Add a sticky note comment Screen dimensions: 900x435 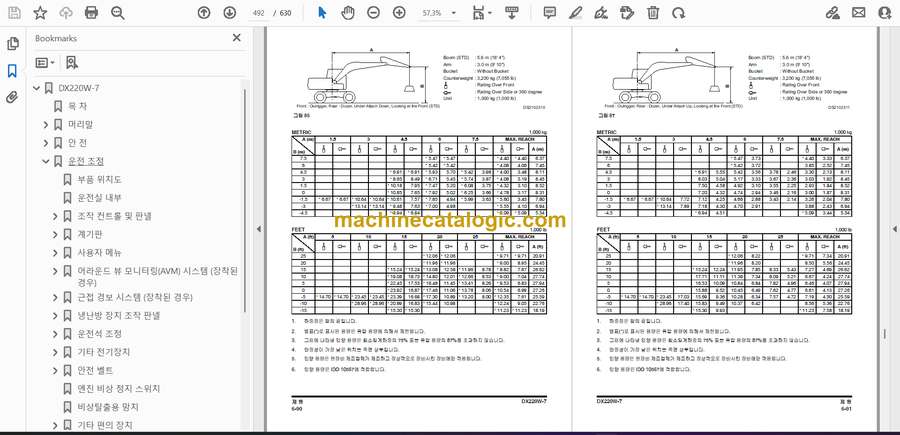550,13
